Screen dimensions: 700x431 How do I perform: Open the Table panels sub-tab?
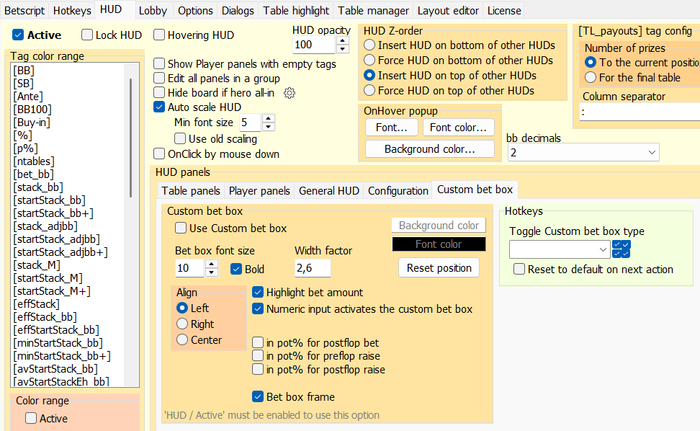[191, 191]
